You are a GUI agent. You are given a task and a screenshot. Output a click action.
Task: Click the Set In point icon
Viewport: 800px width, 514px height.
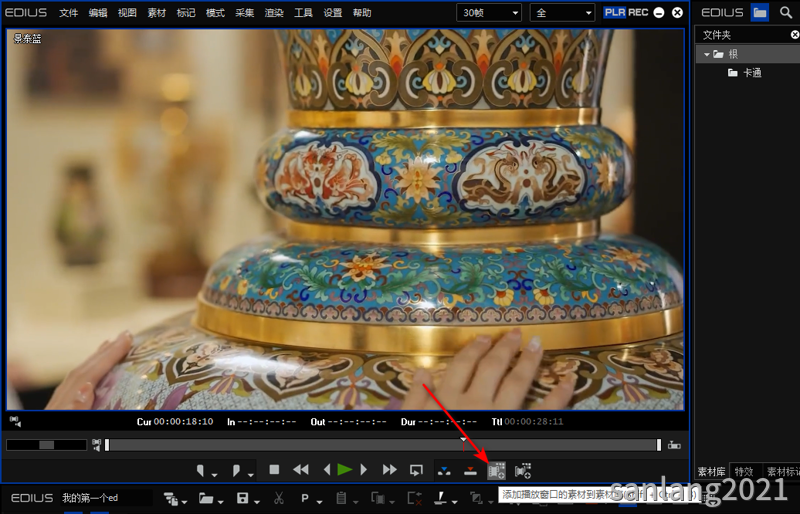point(201,470)
